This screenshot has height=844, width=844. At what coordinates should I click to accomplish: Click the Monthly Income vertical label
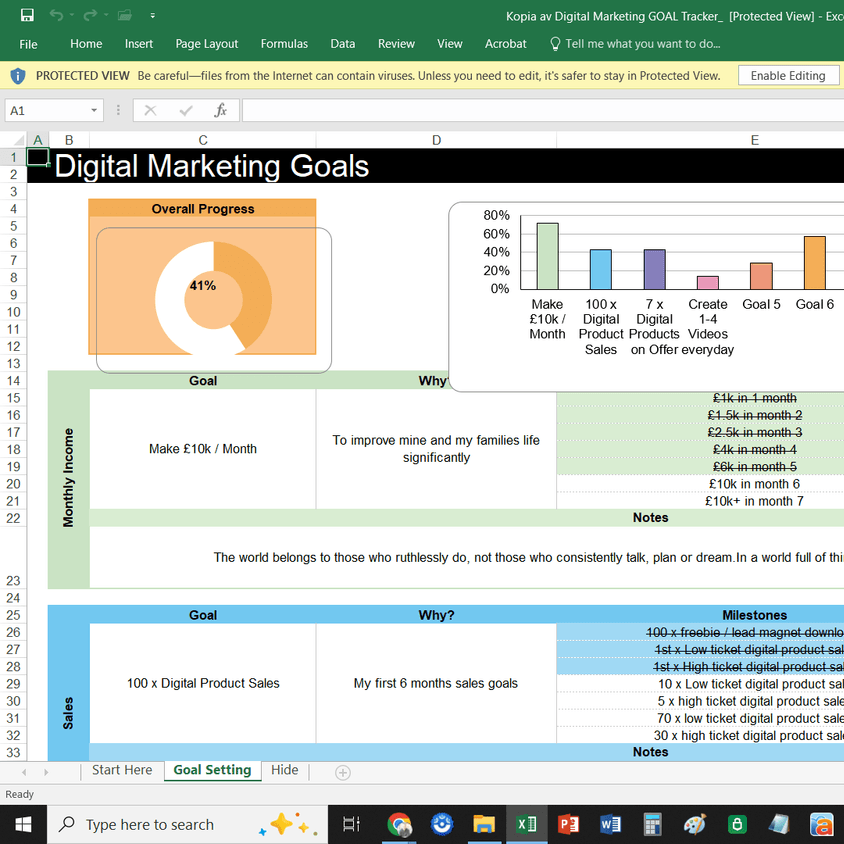pos(68,478)
